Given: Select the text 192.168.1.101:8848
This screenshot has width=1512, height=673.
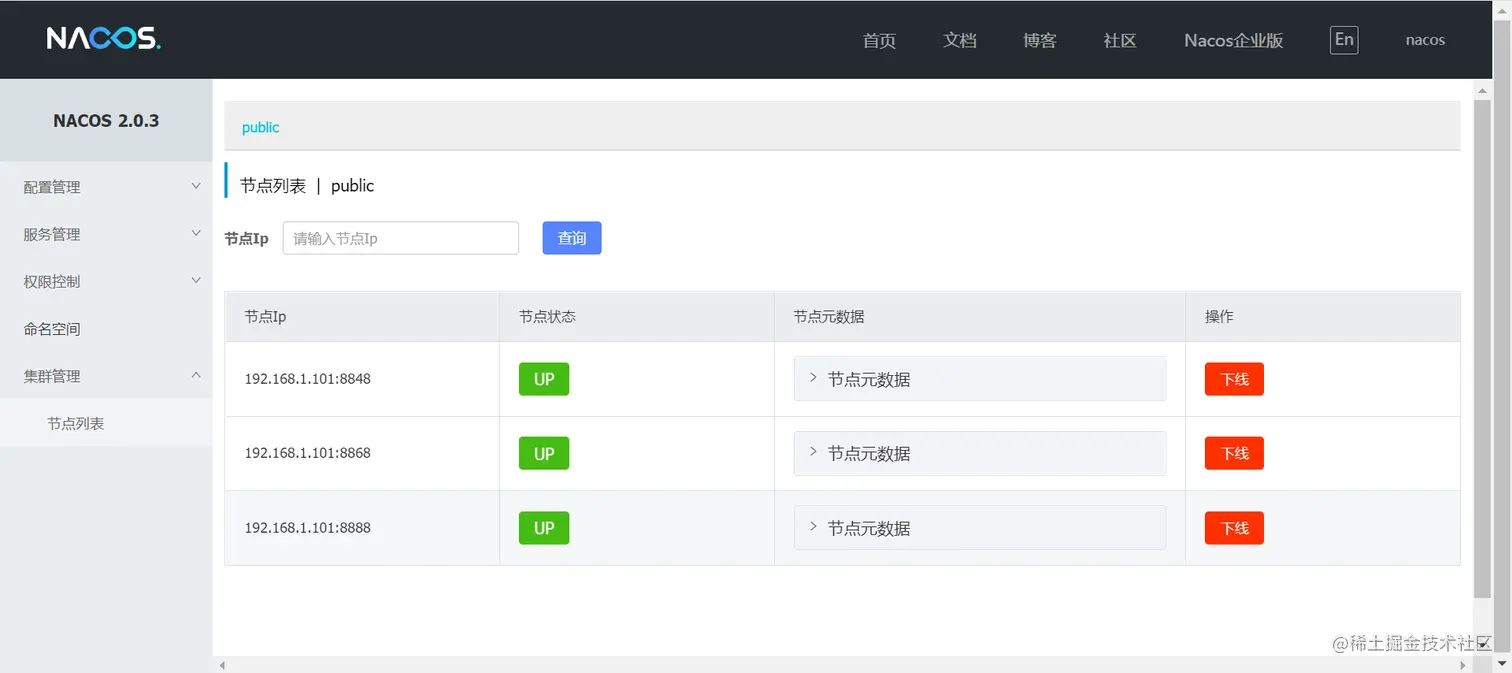Looking at the screenshot, I should tap(307, 379).
